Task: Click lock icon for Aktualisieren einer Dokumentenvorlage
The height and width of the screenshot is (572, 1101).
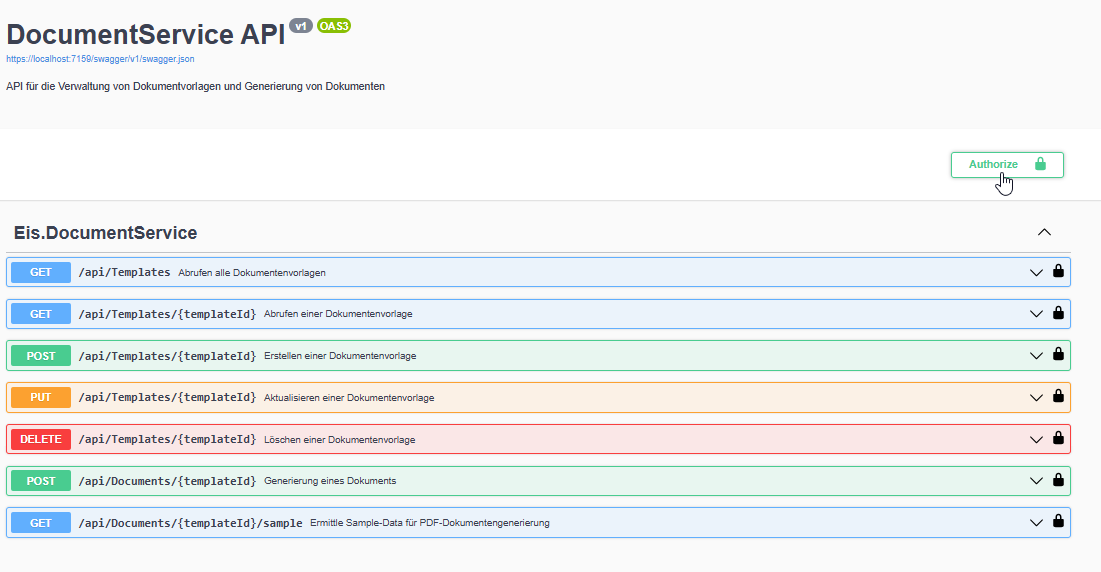Action: [1058, 397]
